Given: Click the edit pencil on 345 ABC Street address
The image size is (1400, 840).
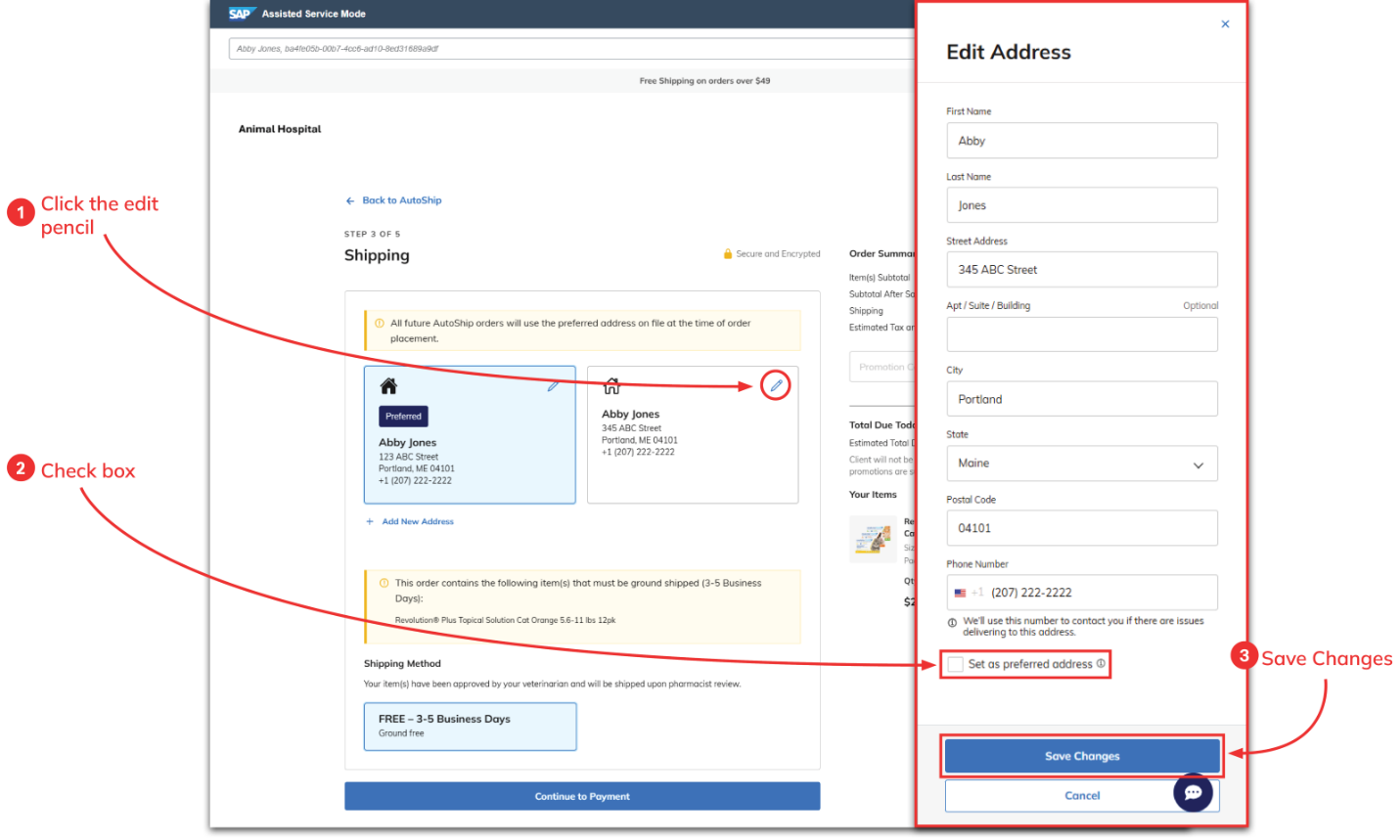Looking at the screenshot, I should coord(776,385).
